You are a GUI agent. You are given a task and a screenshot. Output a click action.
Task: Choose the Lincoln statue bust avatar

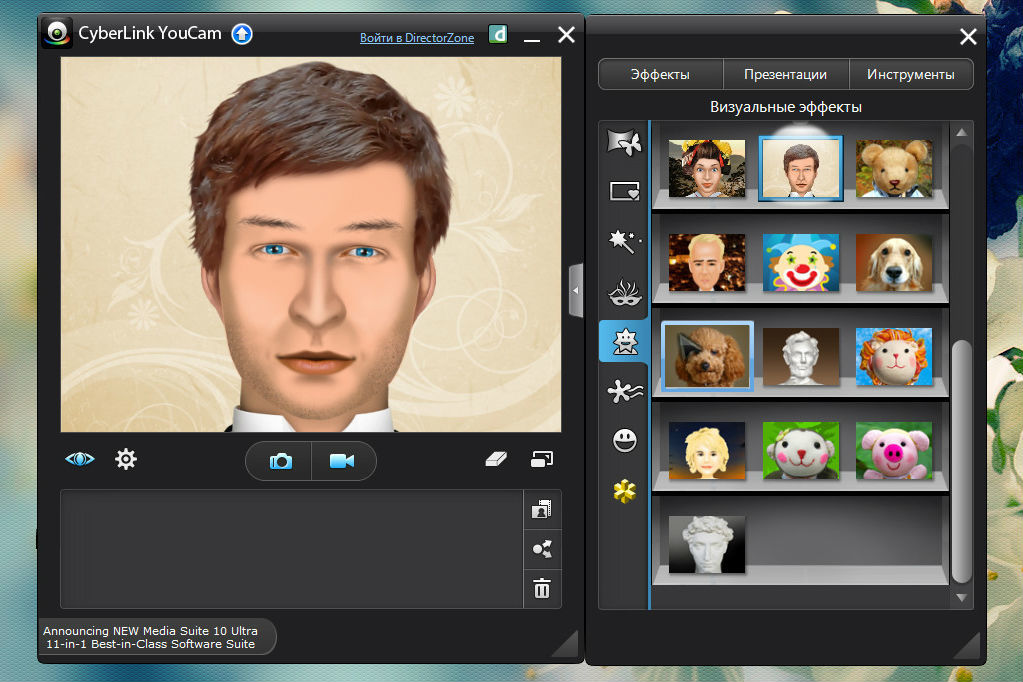801,356
